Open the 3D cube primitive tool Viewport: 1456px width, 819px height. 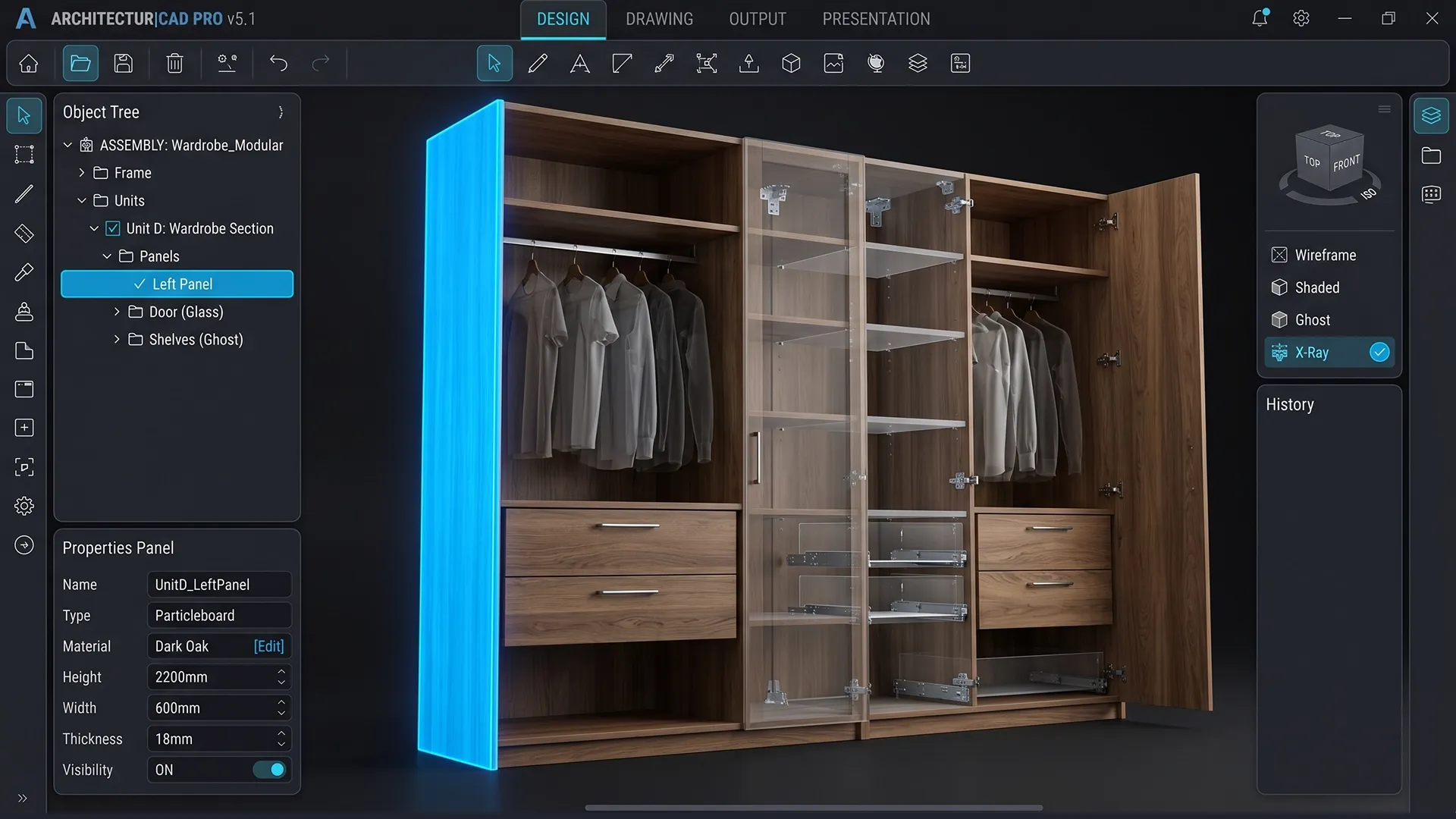tap(791, 63)
